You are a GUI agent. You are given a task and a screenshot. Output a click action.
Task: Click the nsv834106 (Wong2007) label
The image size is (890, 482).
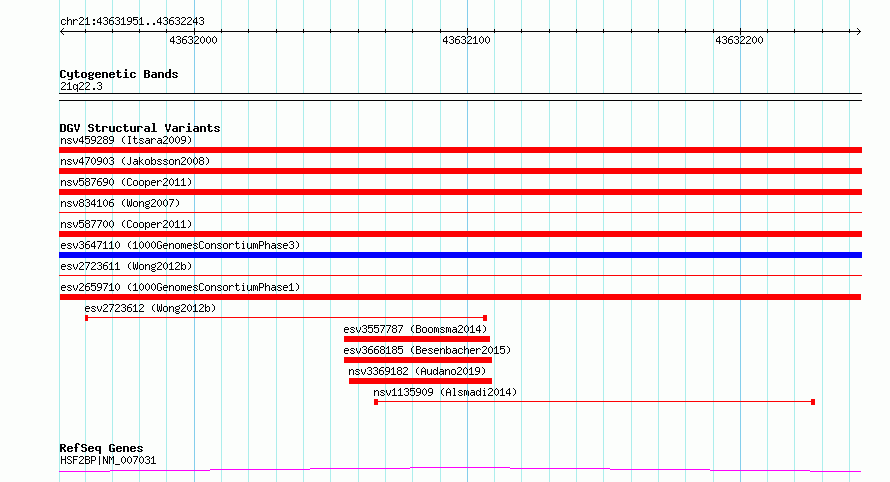120,203
